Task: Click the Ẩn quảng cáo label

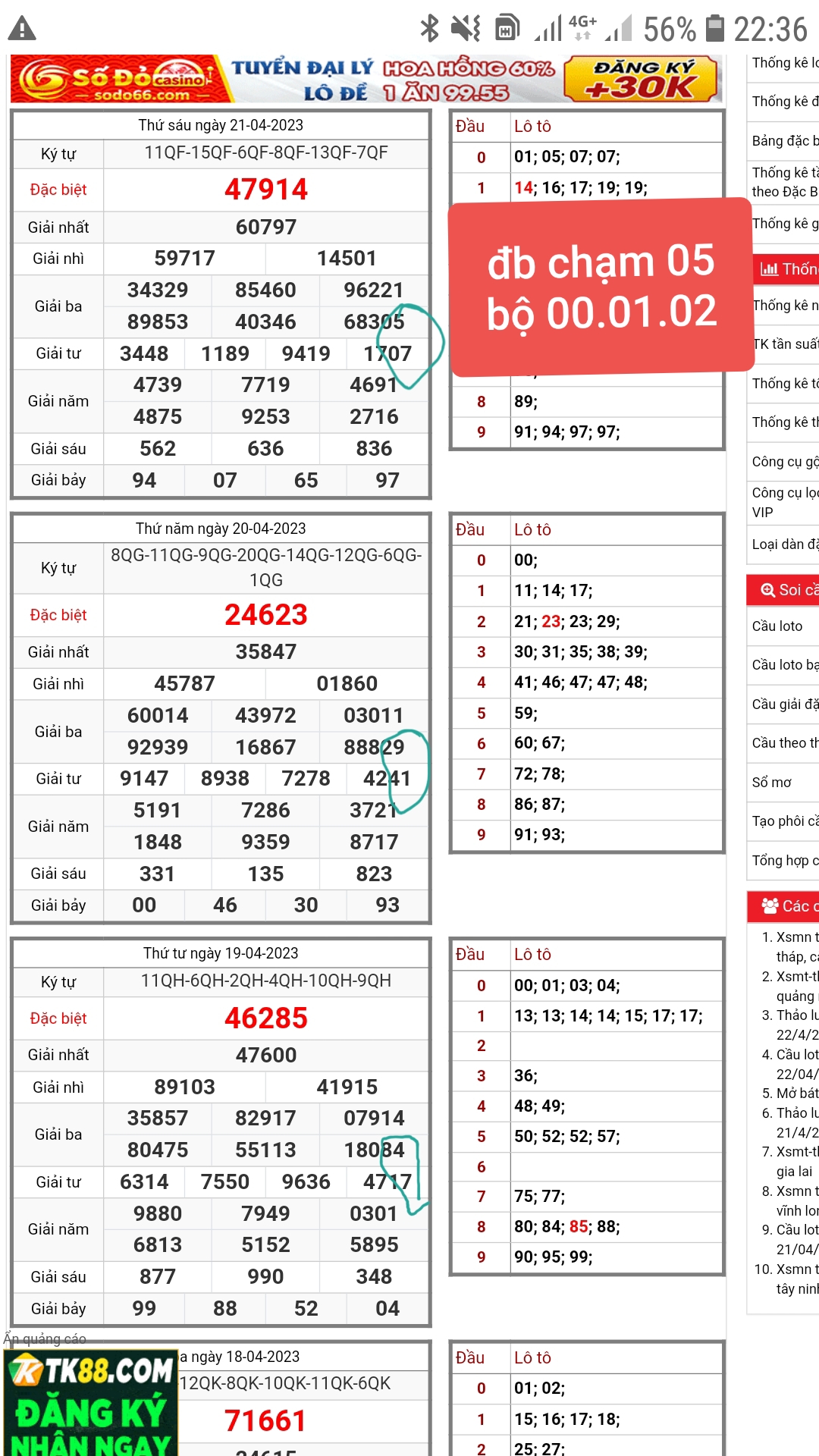Action: (x=45, y=1339)
